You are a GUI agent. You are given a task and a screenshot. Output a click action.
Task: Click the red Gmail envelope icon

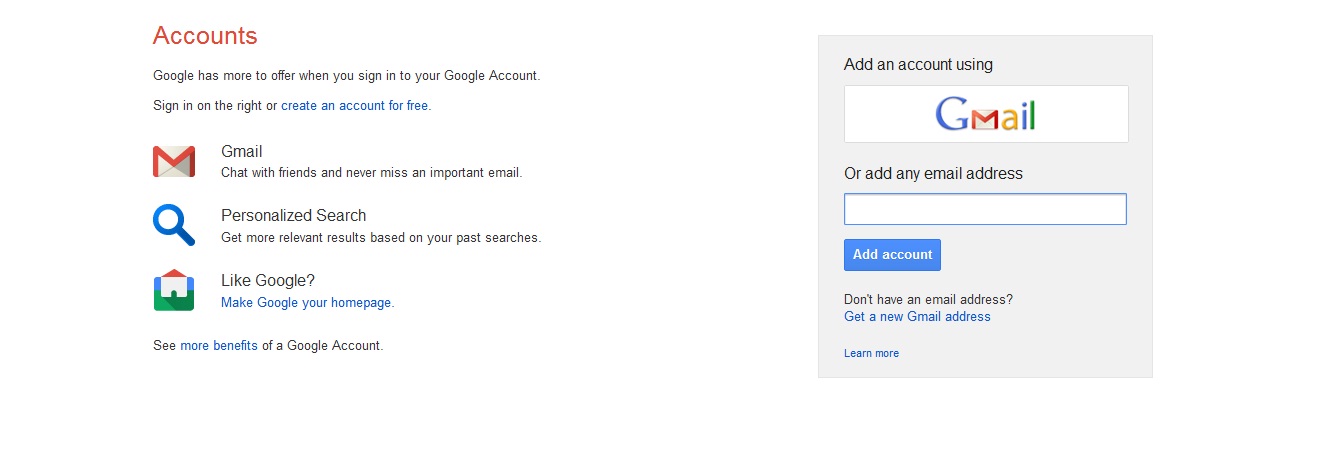click(174, 161)
